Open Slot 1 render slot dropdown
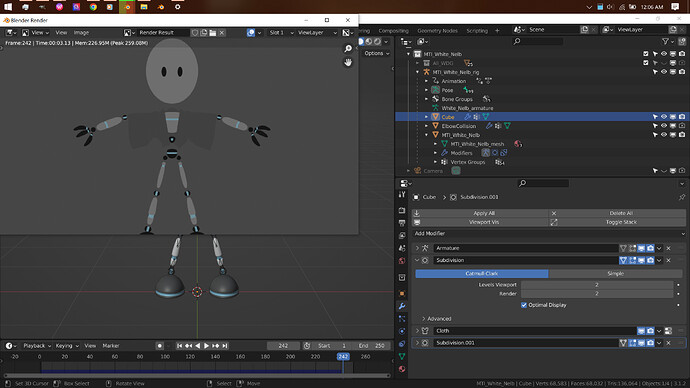690x388 pixels. coord(281,33)
